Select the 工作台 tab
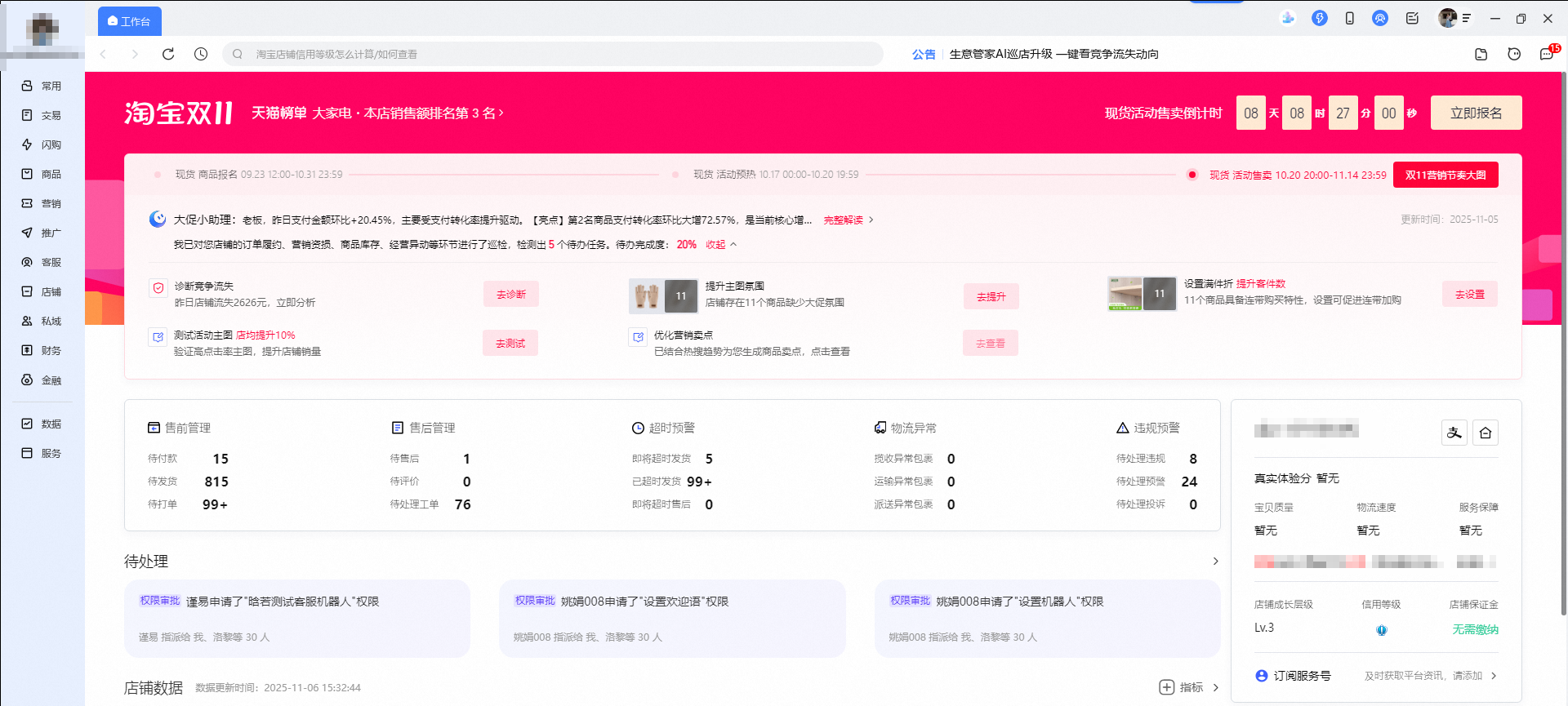The image size is (1568, 706). point(130,21)
